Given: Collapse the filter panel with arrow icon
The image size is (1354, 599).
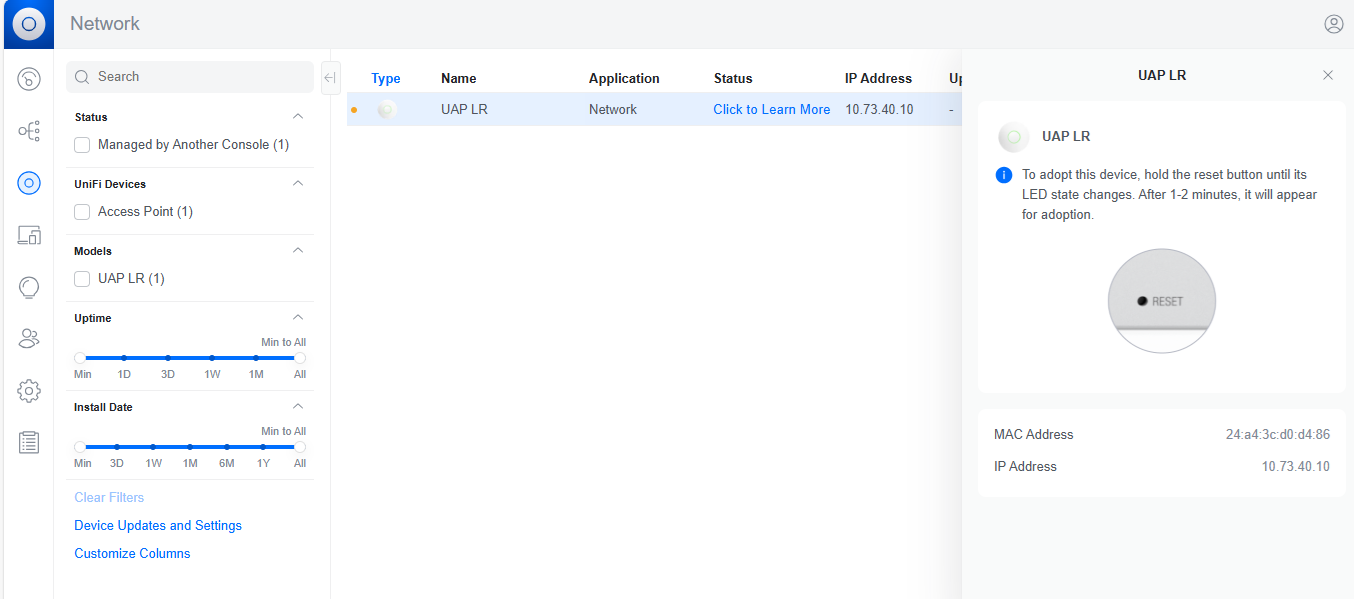Looking at the screenshot, I should pos(330,78).
